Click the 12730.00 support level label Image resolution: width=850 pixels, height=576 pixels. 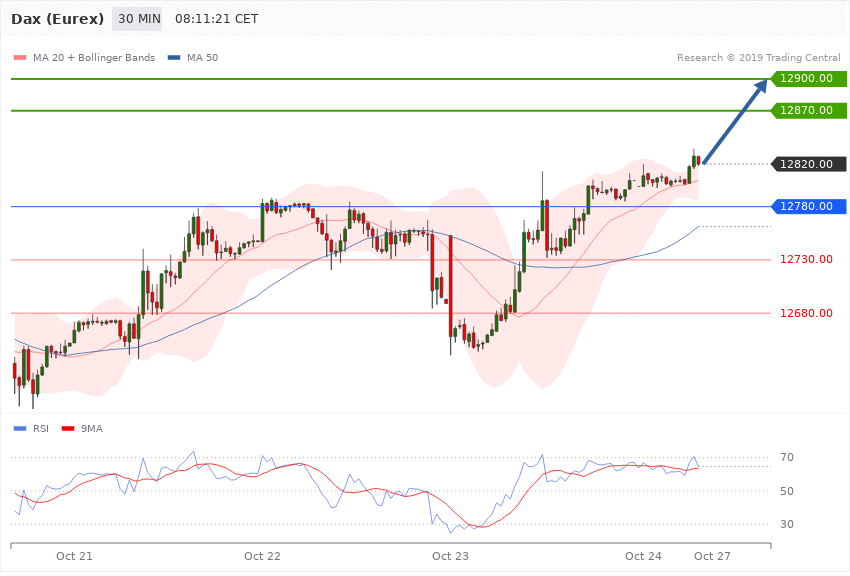(x=806, y=260)
